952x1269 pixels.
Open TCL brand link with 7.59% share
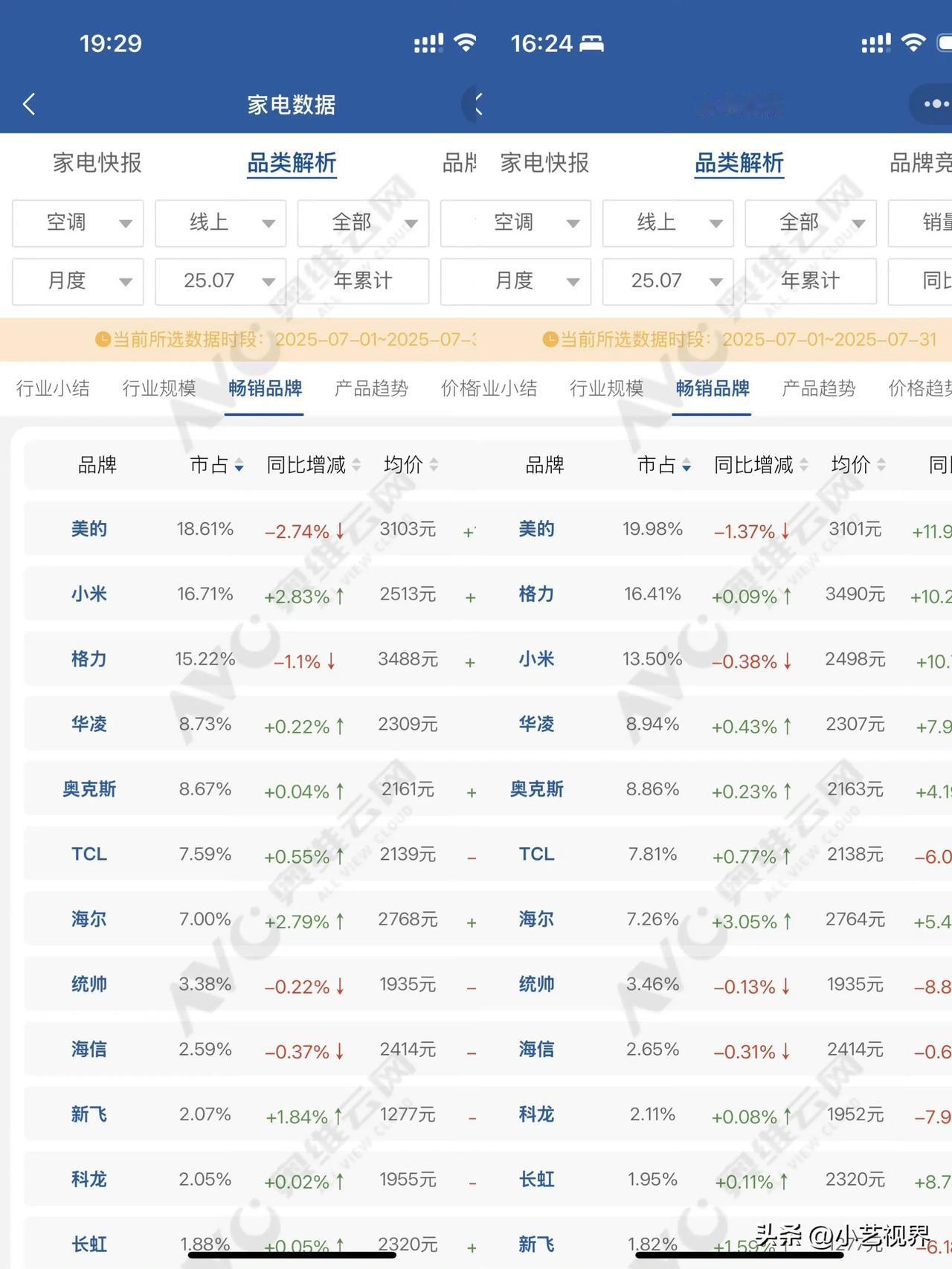[x=89, y=854]
